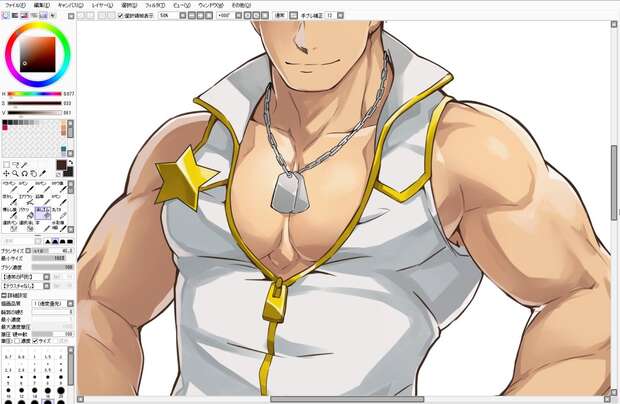Select the airbrush tool in second row
This screenshot has width=620, height=404.
(26, 200)
